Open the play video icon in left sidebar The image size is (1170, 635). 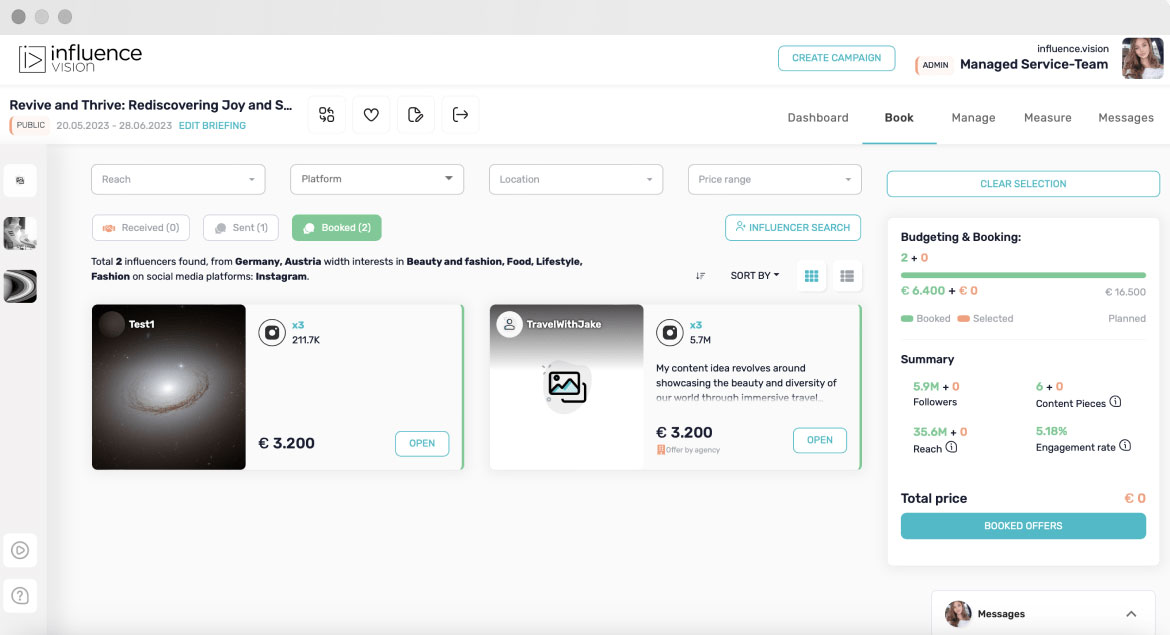pos(20,550)
